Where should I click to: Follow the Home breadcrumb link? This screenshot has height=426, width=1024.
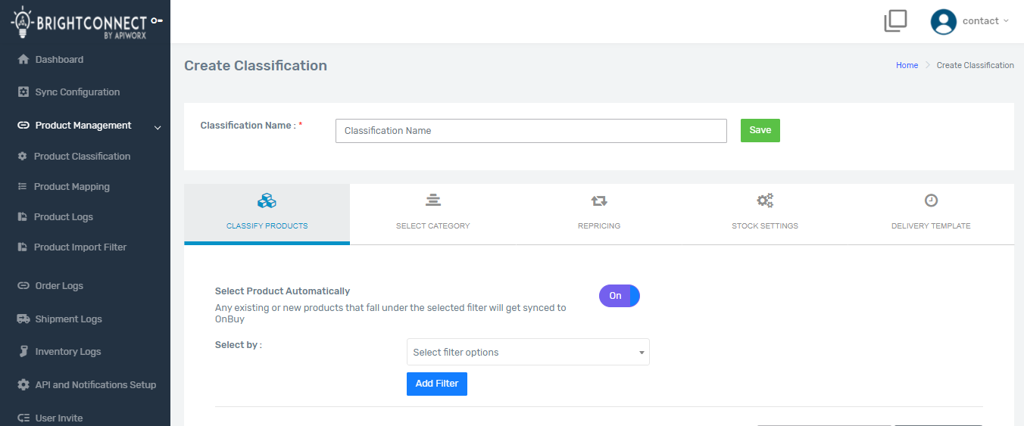[907, 65]
